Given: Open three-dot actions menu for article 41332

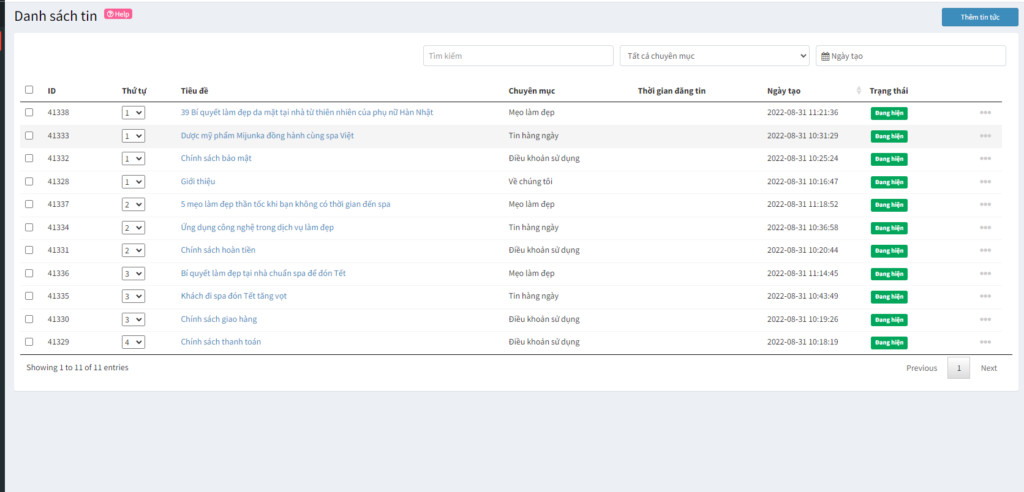Looking at the screenshot, I should [985, 159].
